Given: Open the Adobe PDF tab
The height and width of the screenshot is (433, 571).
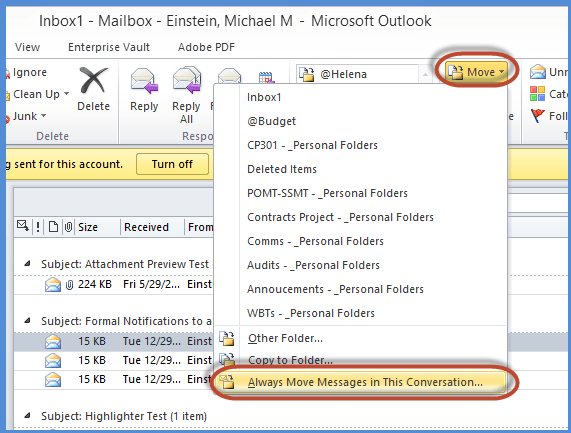Looking at the screenshot, I should pyautogui.click(x=206, y=47).
